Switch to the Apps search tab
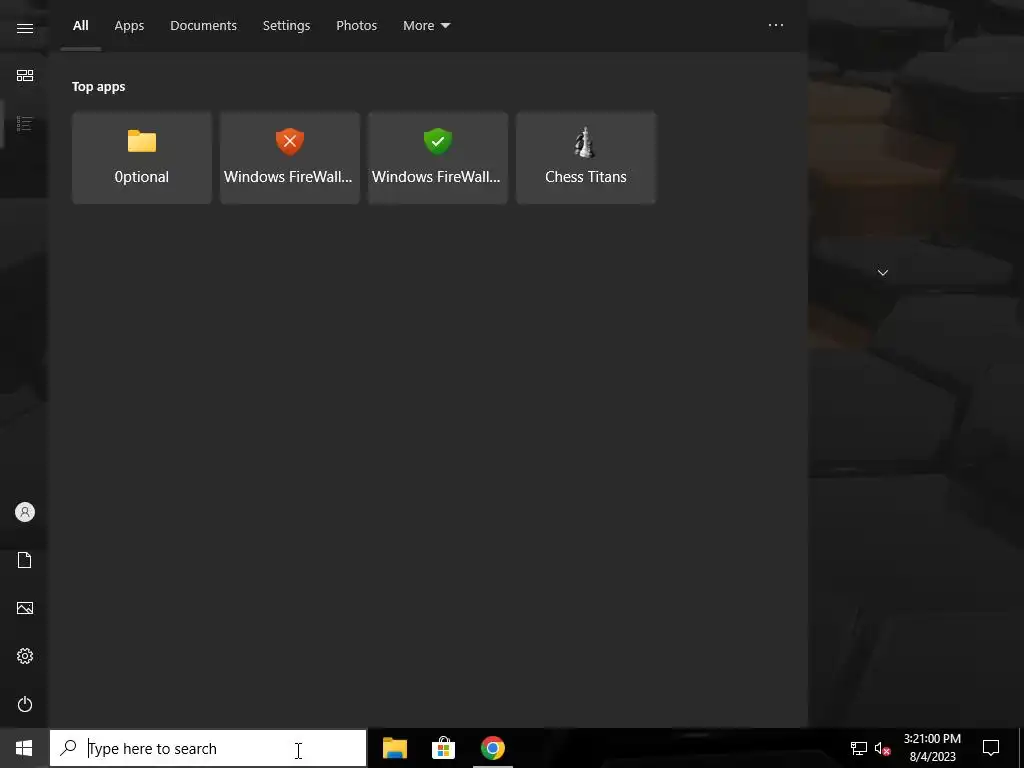Viewport: 1024px width, 768px height. 129,25
